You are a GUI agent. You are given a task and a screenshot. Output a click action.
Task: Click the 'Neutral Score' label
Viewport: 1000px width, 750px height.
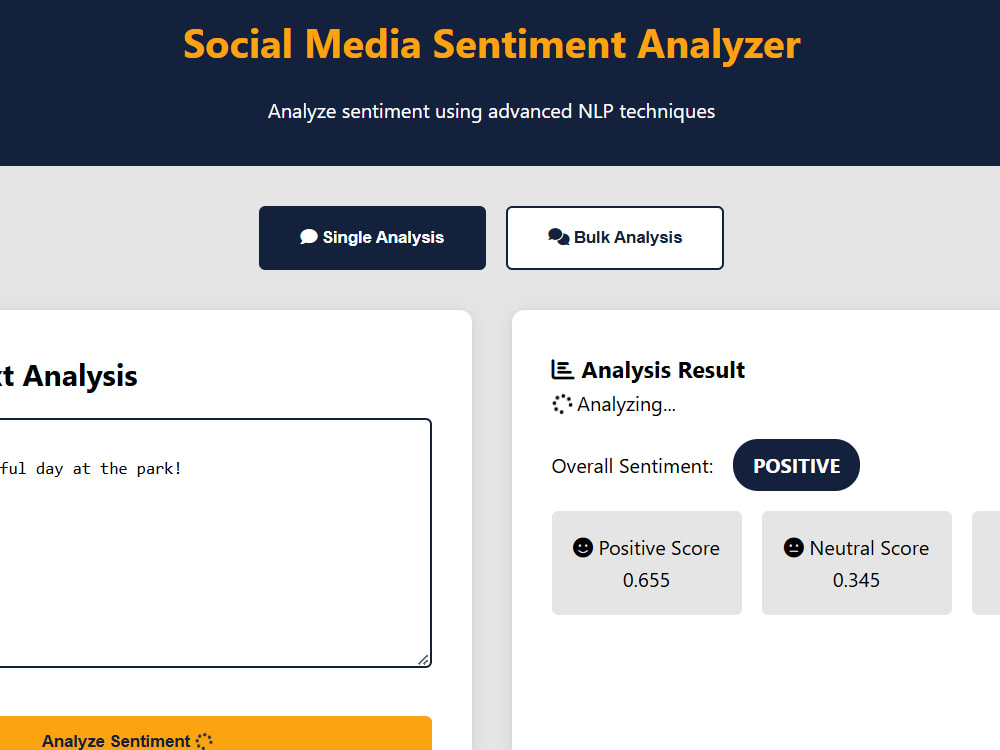[869, 548]
